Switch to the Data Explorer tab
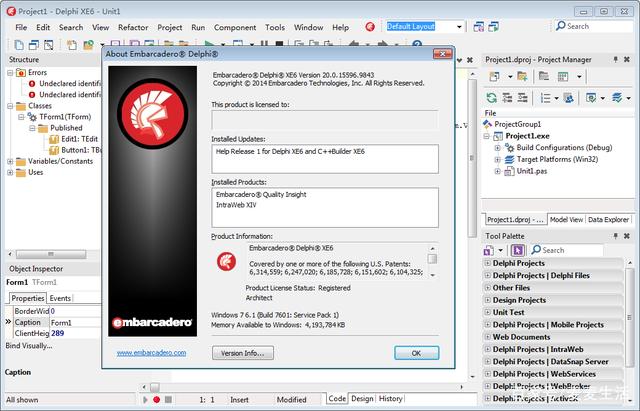The height and width of the screenshot is (411, 640). 608,220
